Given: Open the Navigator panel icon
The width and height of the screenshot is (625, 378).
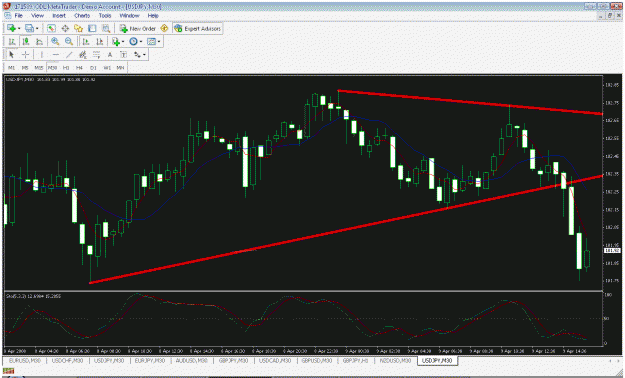Looking at the screenshot, I should (79, 28).
